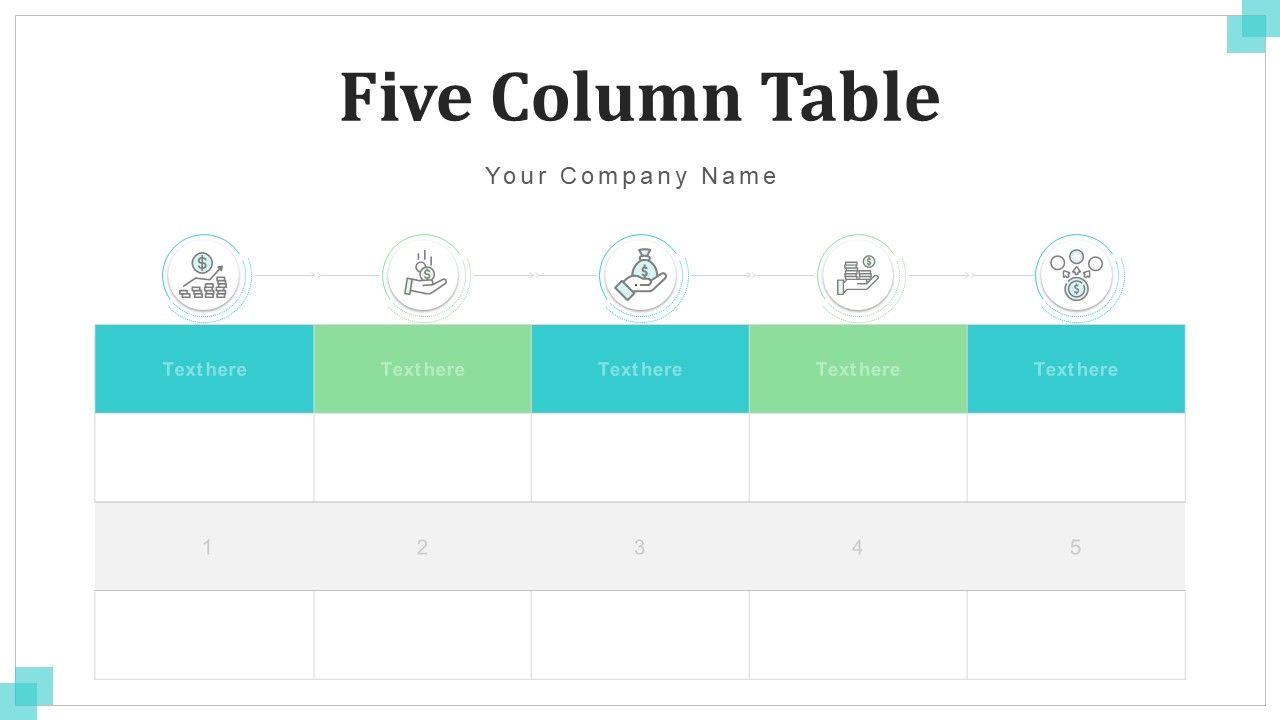Click the dollar coin distribution icon
Viewport: 1280px width, 720px height.
pyautogui.click(x=1076, y=275)
